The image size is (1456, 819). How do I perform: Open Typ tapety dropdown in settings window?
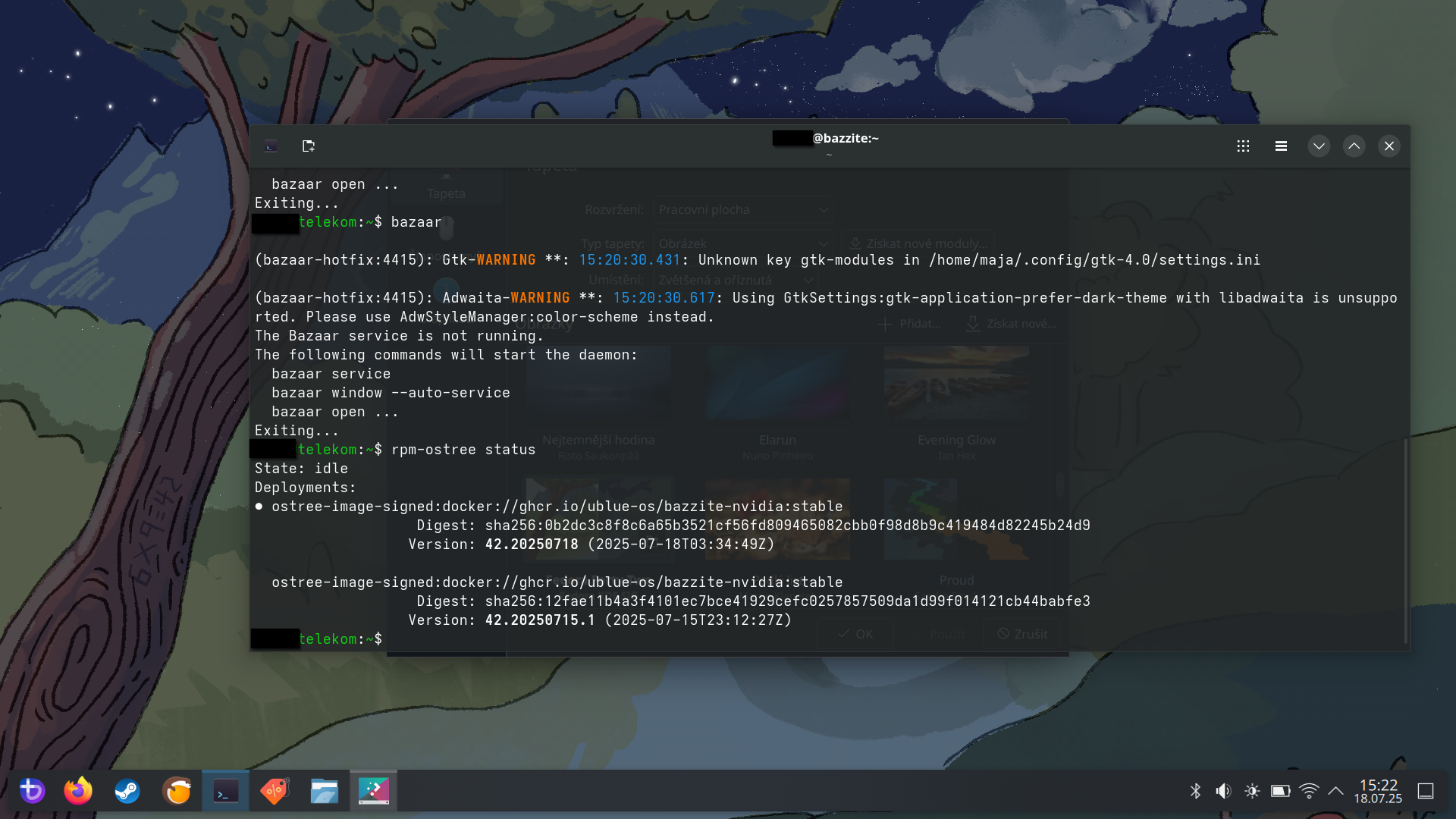[x=742, y=243]
